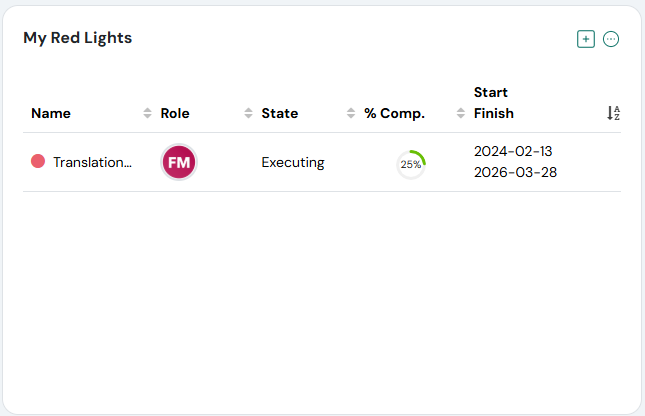Click the 25% completion progress circle
645x416 pixels.
[x=411, y=164]
